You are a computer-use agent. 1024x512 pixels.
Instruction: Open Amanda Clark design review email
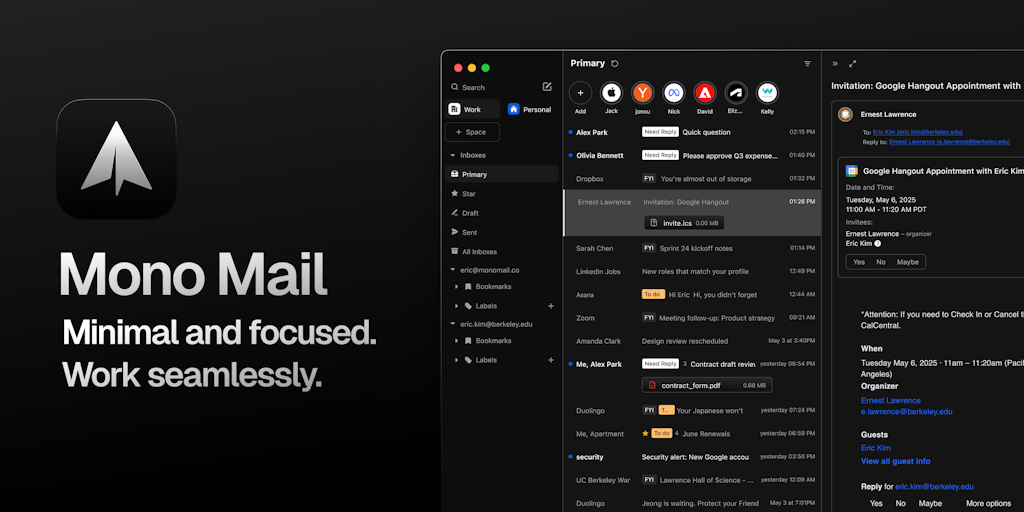692,341
